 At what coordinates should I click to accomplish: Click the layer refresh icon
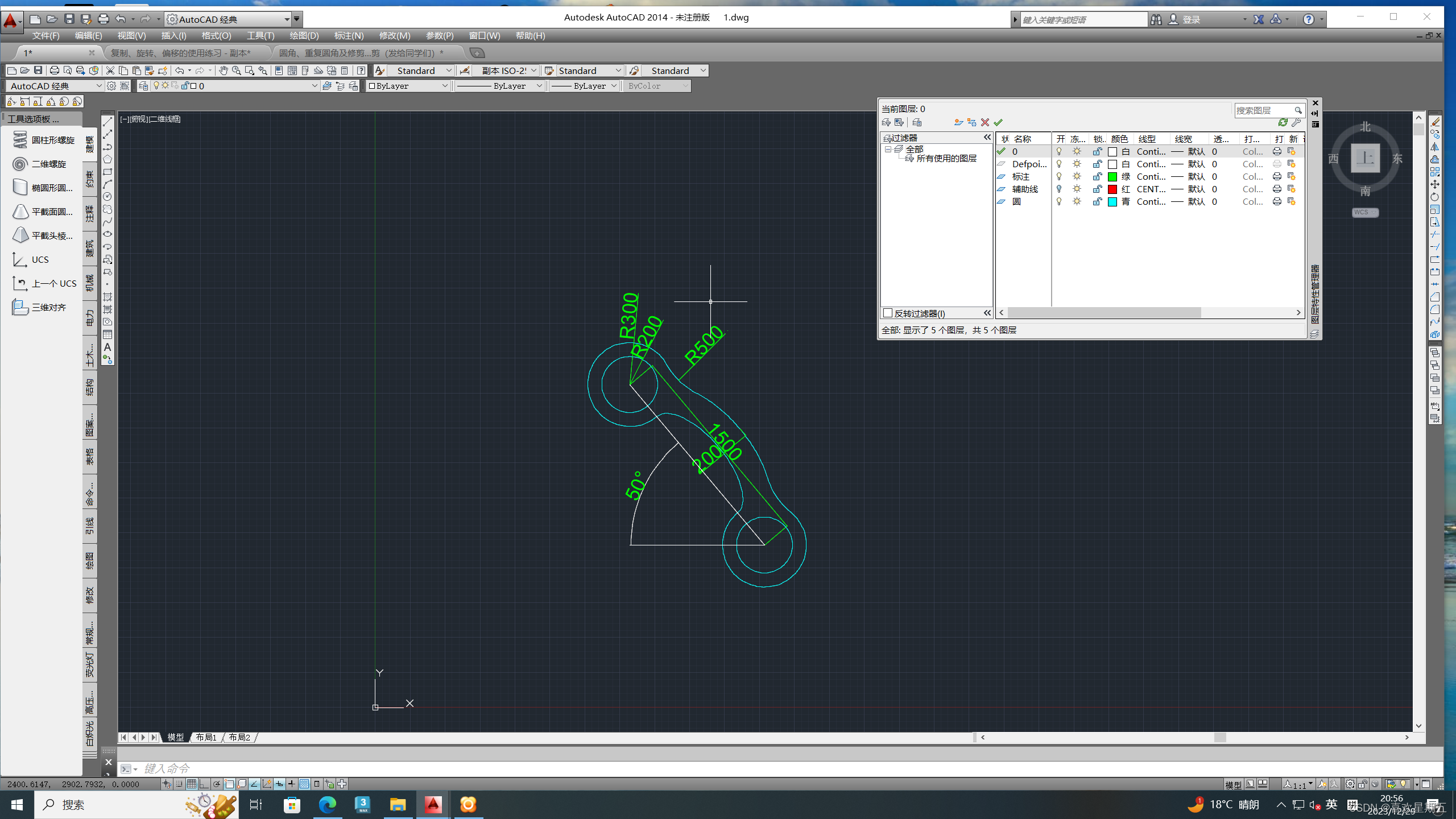[1283, 122]
